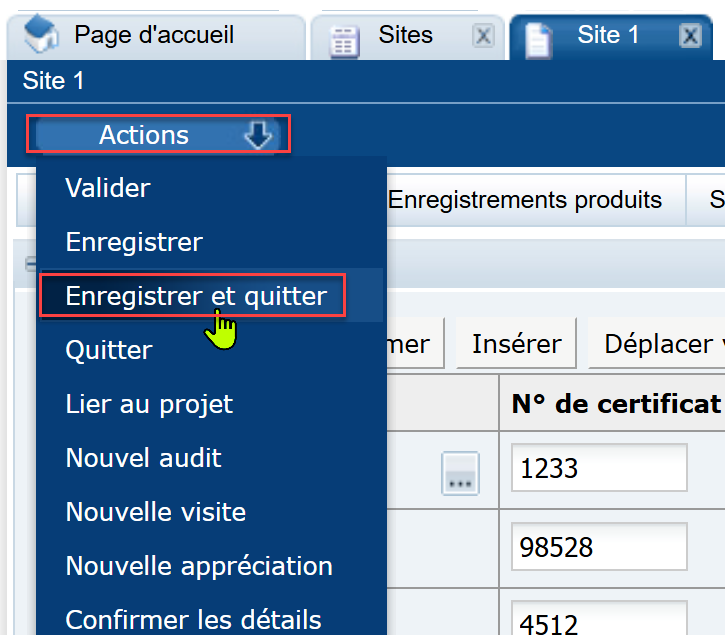
Task: Select Nouvelle appréciation menu entry
Action: 199,566
